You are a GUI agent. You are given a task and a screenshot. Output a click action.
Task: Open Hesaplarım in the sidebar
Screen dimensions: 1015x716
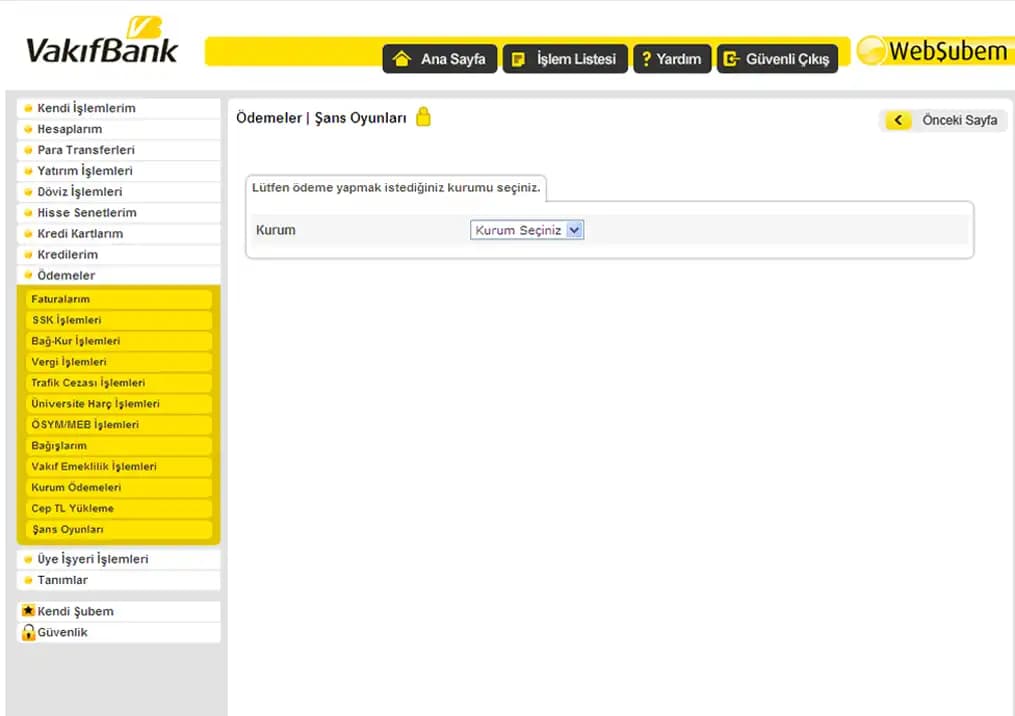(69, 129)
